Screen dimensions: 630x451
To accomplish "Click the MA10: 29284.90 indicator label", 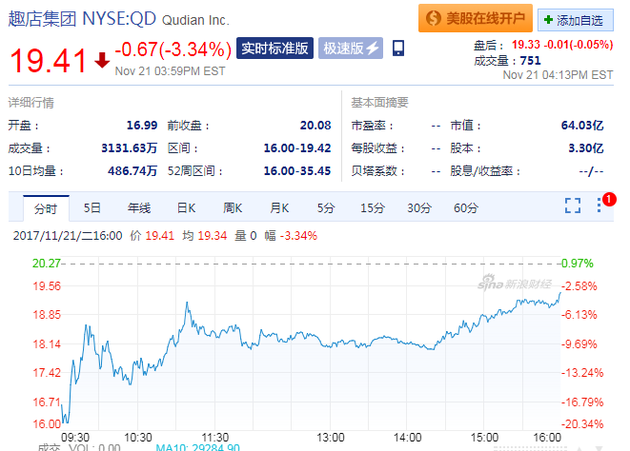I will [x=198, y=447].
